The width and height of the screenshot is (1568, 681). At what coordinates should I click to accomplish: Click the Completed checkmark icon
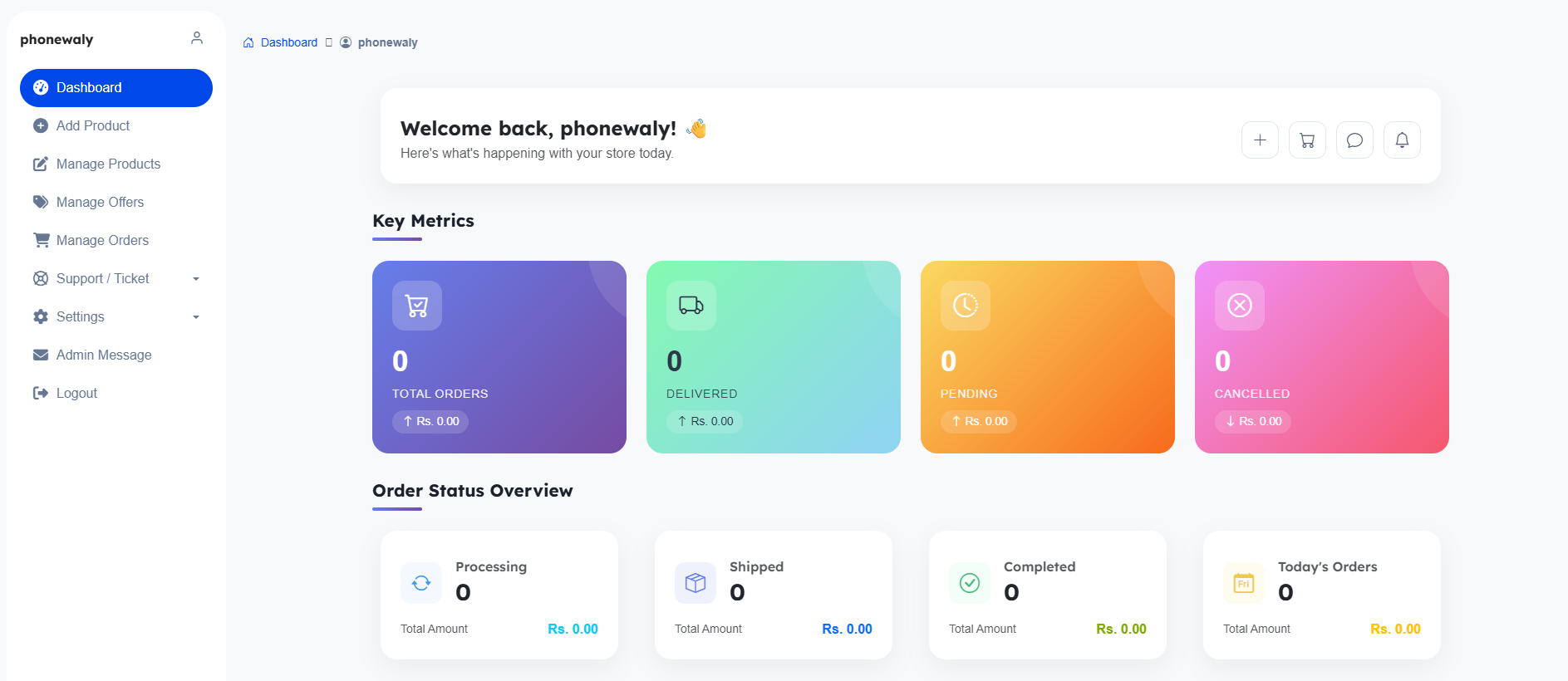tap(970, 583)
